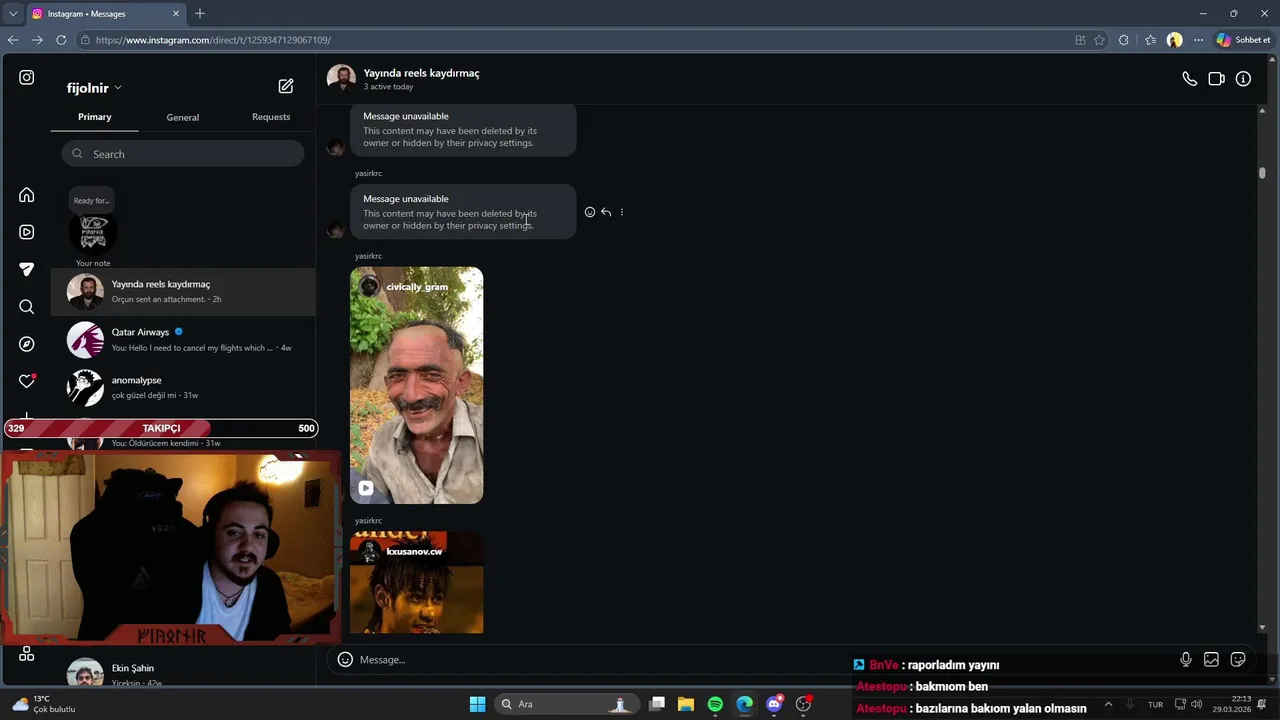Reply to the unavailable message
Viewport: 1280px width, 720px height.
(606, 212)
